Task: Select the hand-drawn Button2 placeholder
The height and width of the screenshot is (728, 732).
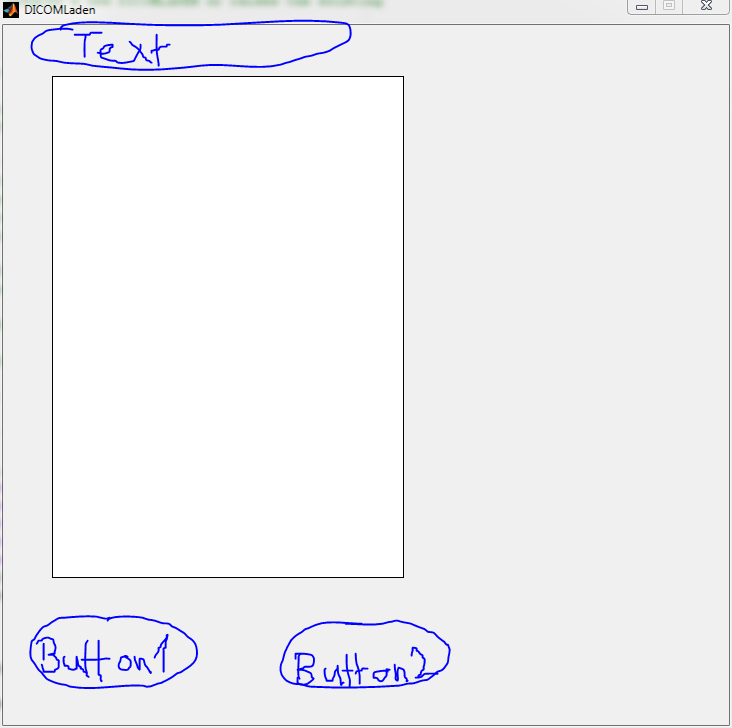Action: [365, 654]
